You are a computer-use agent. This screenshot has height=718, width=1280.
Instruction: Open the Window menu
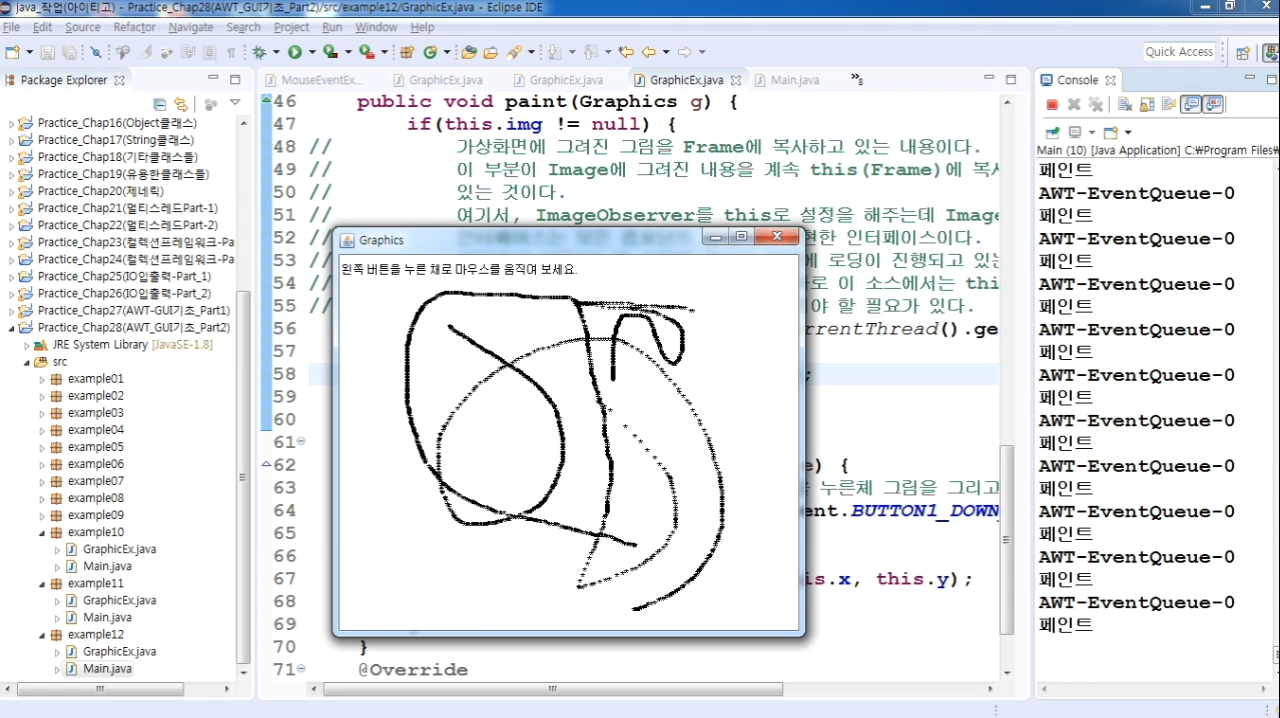coord(376,27)
